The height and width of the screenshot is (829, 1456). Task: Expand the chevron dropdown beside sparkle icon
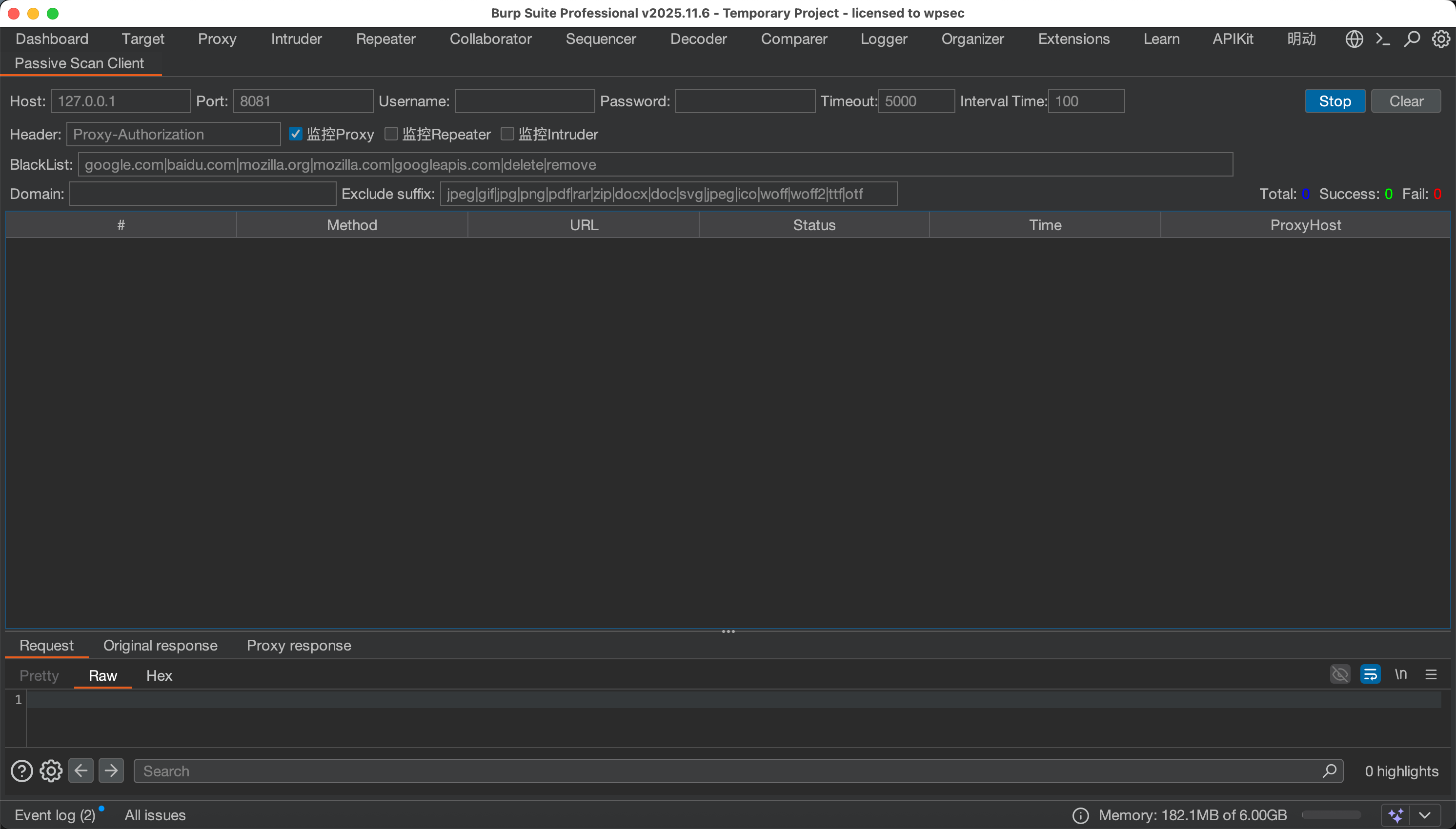click(1425, 815)
